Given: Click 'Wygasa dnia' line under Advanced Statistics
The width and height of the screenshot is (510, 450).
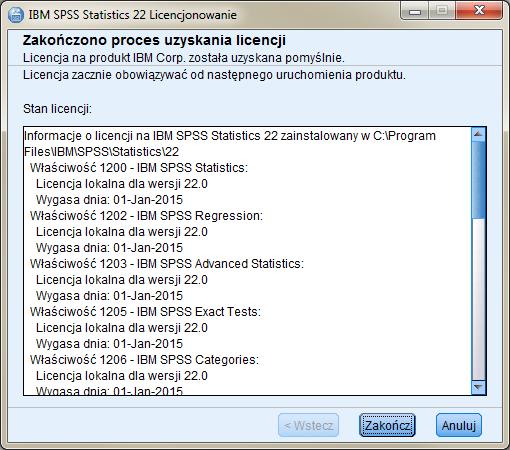Looking at the screenshot, I should coord(109,296).
